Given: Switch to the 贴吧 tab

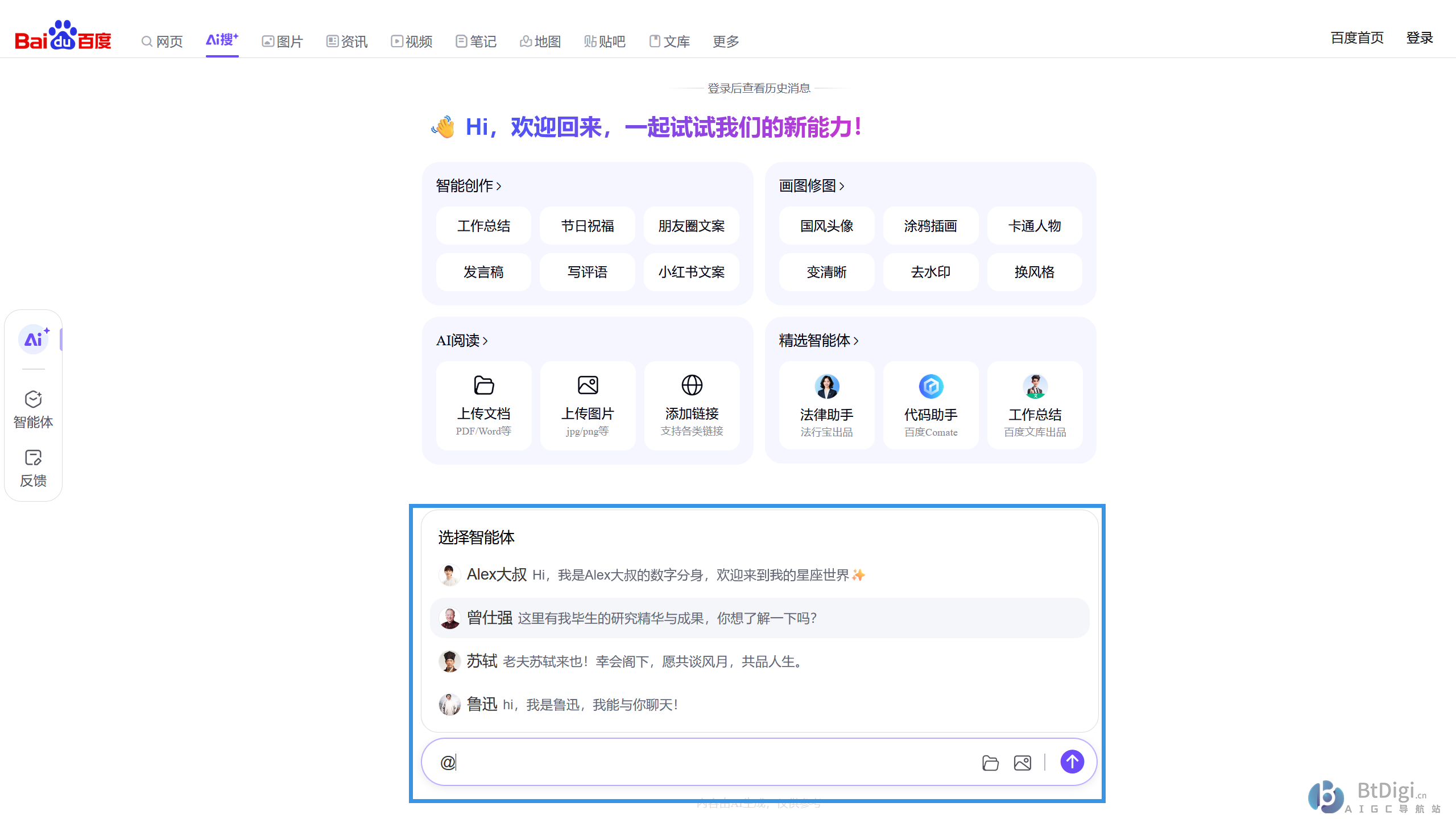Looking at the screenshot, I should [x=605, y=42].
